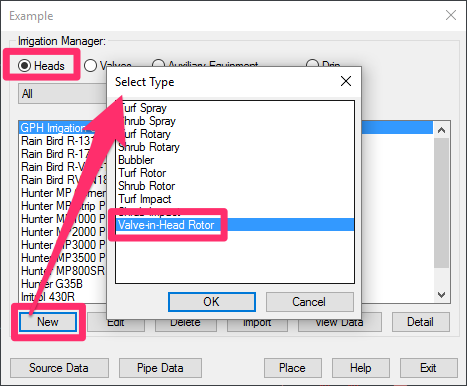Close the Select Type dialog
467x386 pixels.
tap(346, 81)
